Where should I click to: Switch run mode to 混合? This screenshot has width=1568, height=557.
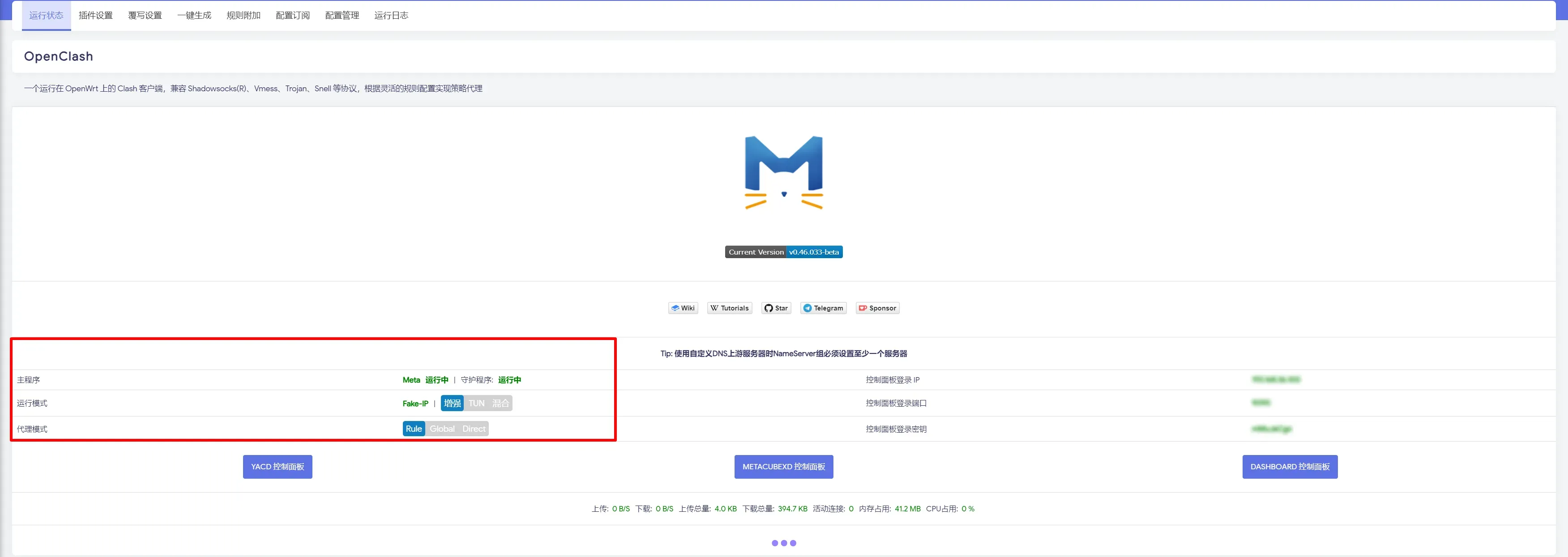click(x=500, y=403)
